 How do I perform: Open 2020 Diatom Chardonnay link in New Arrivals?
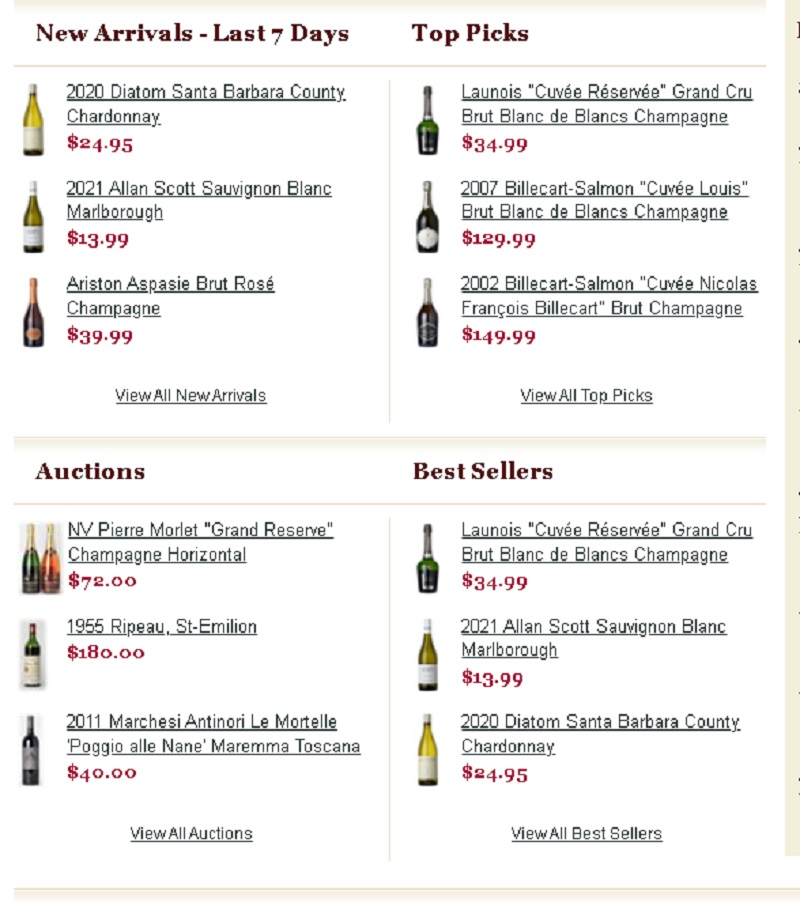click(206, 104)
